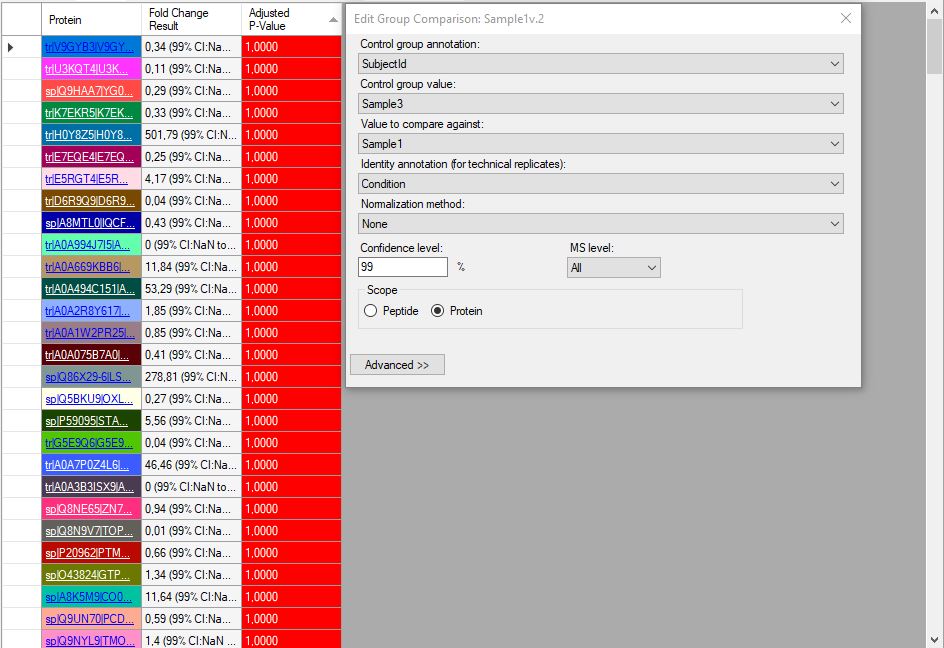Open protein link sp|P59095|STA...

[x=88, y=421]
